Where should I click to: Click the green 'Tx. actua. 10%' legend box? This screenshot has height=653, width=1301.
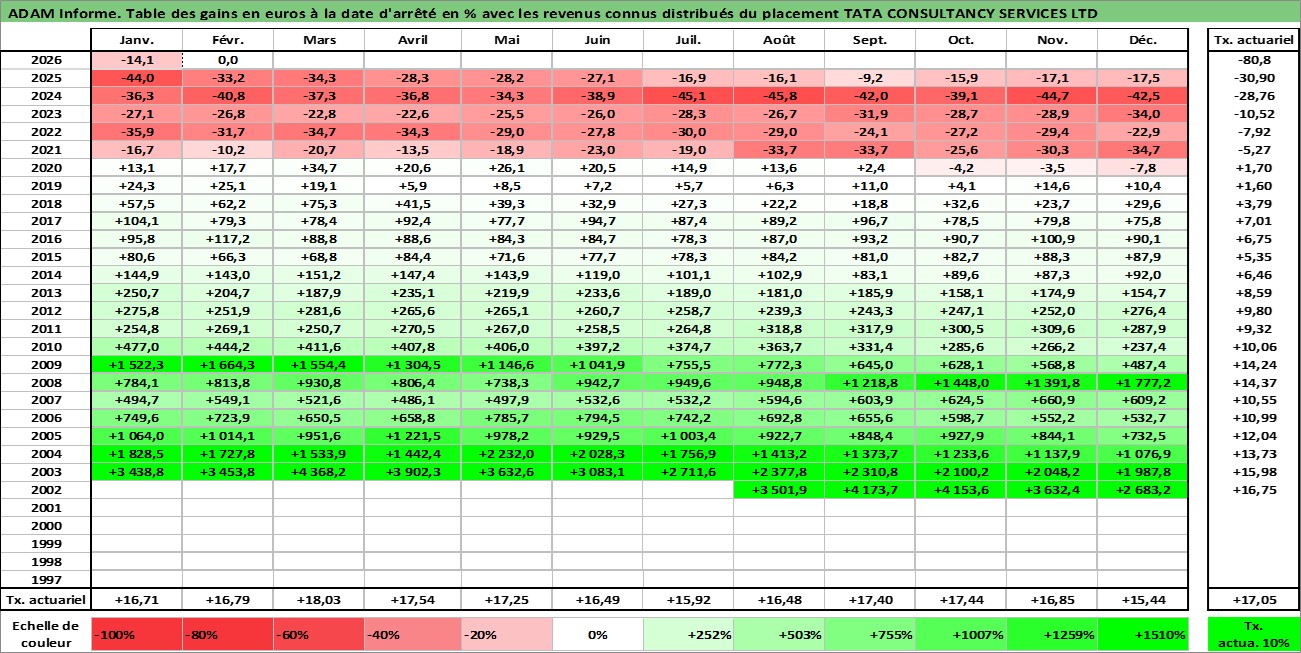(1254, 634)
